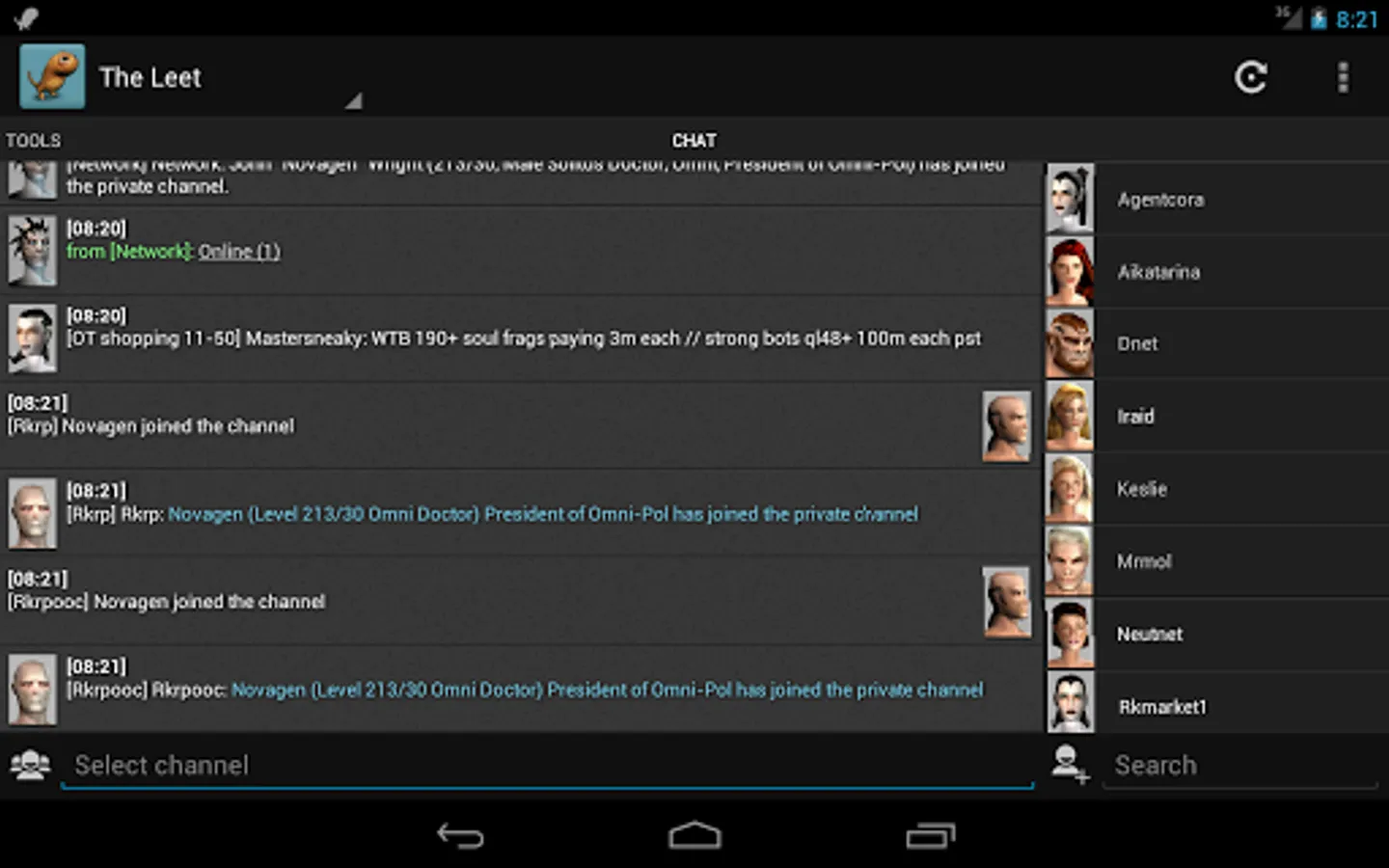Tap Neutnet's avatar
Screen dimensions: 1389x868
[x=1070, y=633]
